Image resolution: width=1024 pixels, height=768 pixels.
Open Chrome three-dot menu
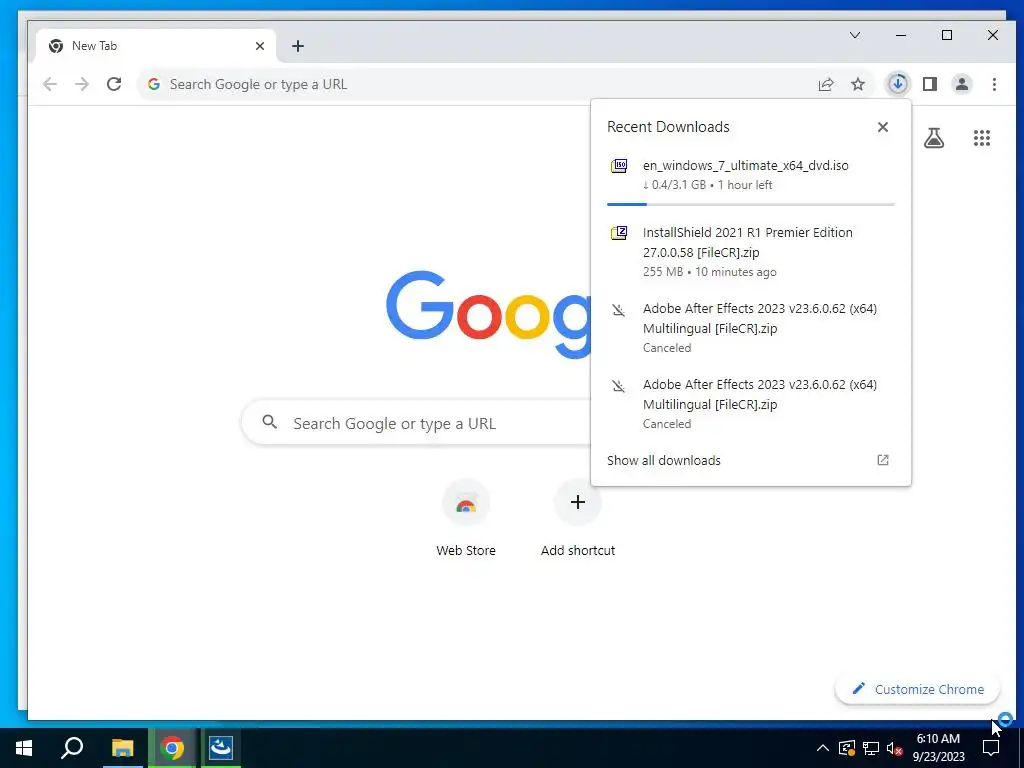pos(994,84)
